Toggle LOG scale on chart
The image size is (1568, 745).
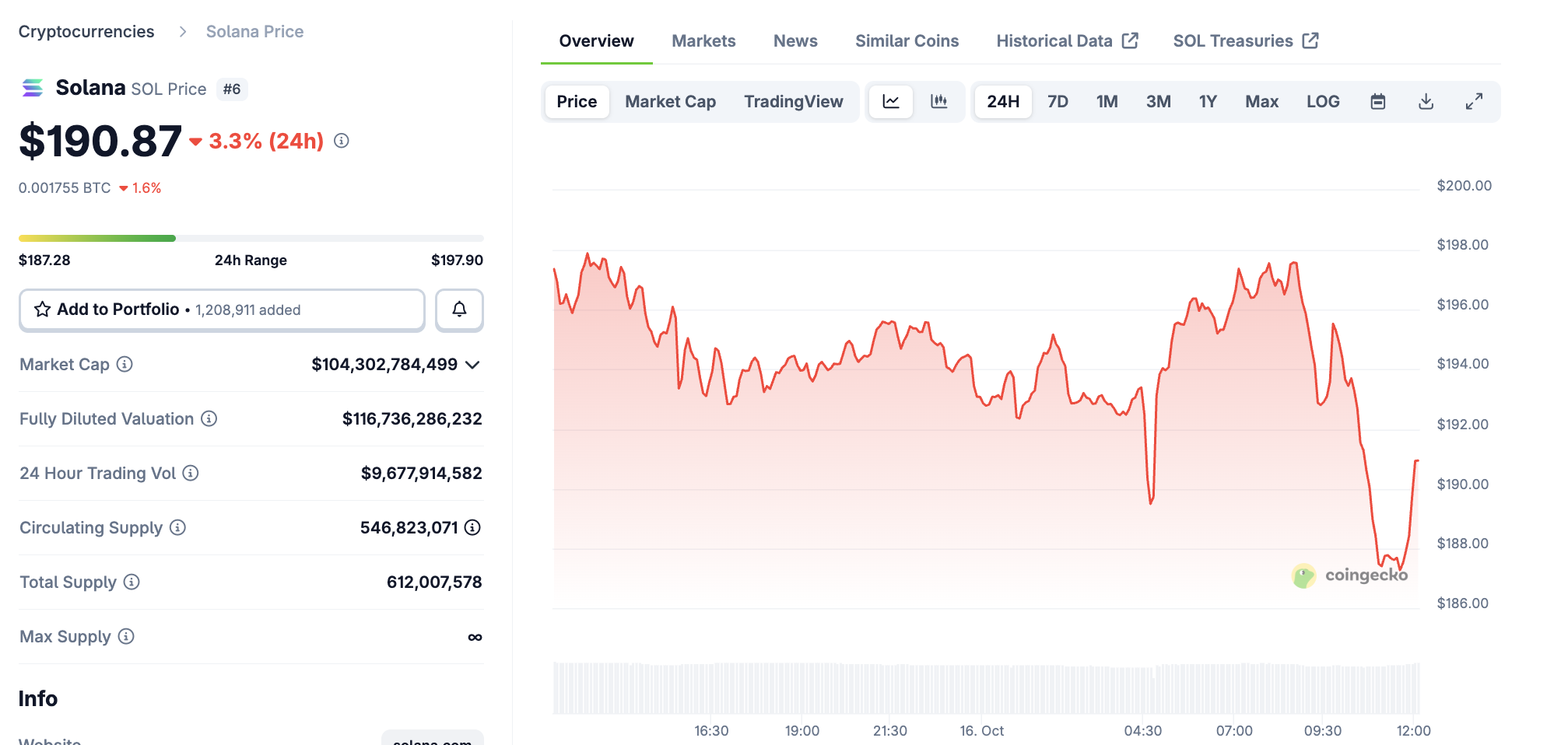click(x=1322, y=102)
